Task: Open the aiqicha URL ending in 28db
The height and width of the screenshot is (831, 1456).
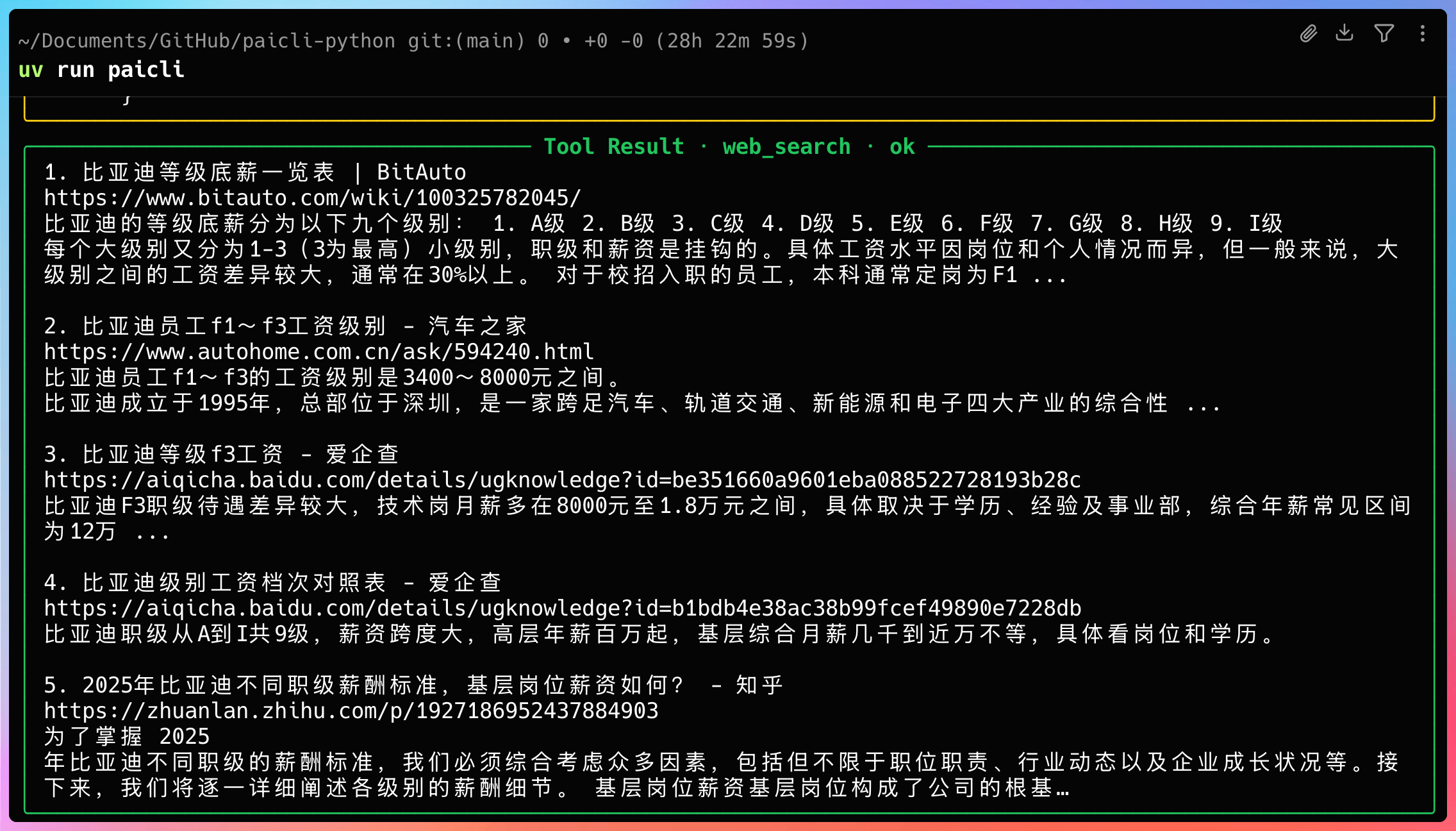Action: click(563, 608)
